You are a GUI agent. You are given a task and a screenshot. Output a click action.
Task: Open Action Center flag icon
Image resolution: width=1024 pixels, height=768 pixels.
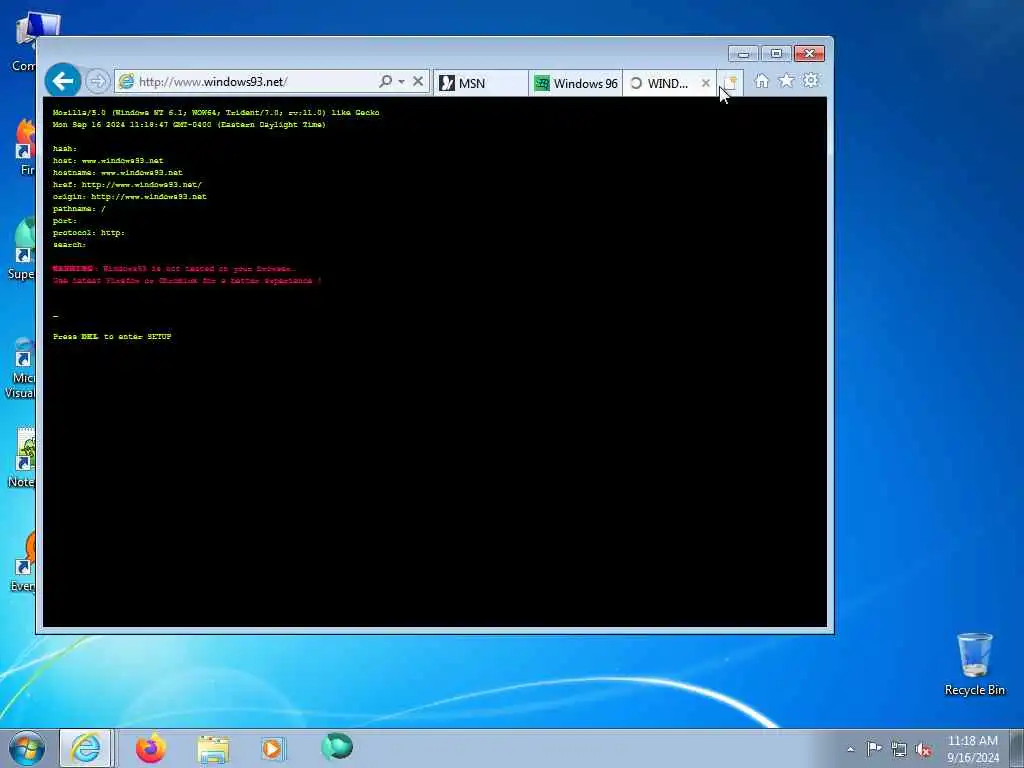tap(874, 748)
